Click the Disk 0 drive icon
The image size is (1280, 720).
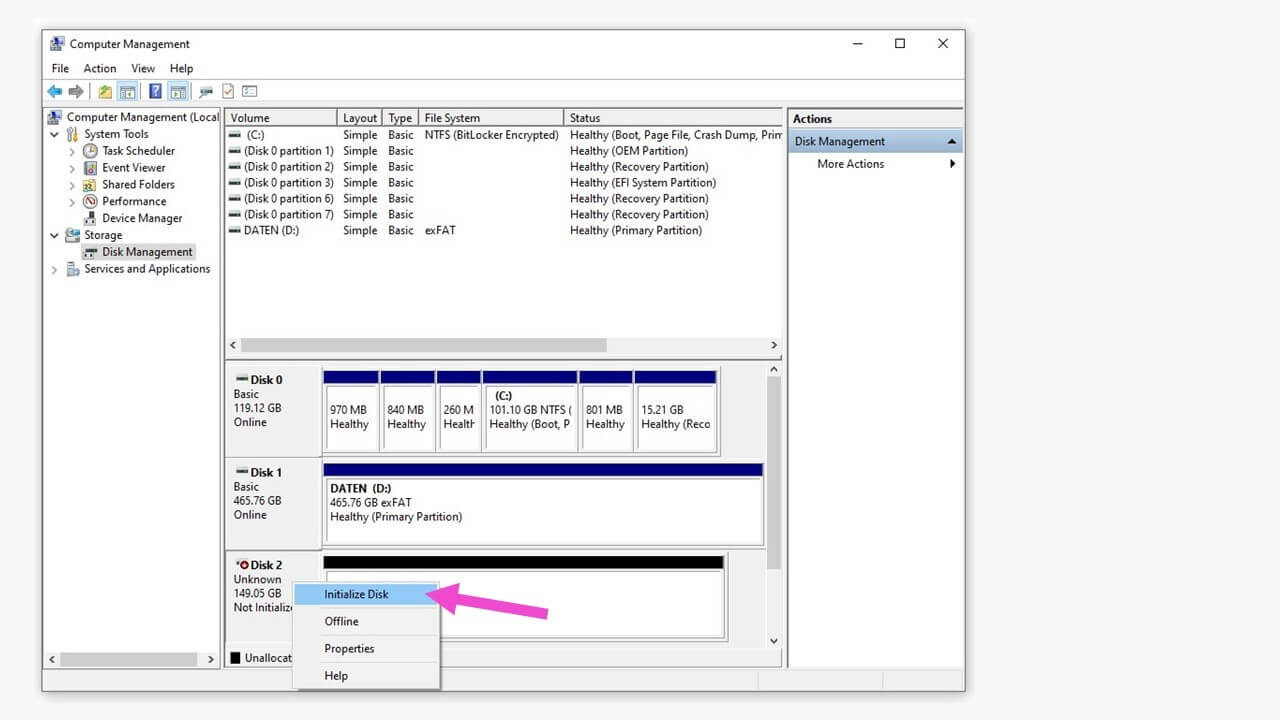coord(241,379)
